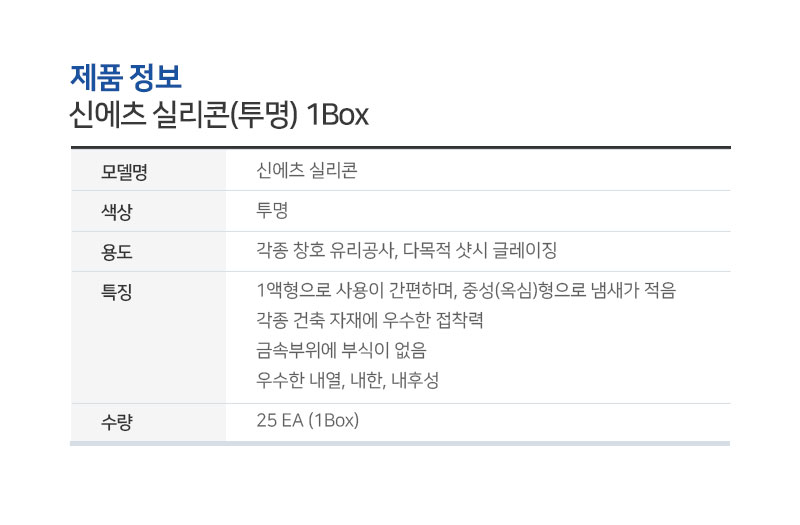Click the 각종 건축 자재에 우수한 접착력 line
This screenshot has height=525, width=800.
point(369,320)
